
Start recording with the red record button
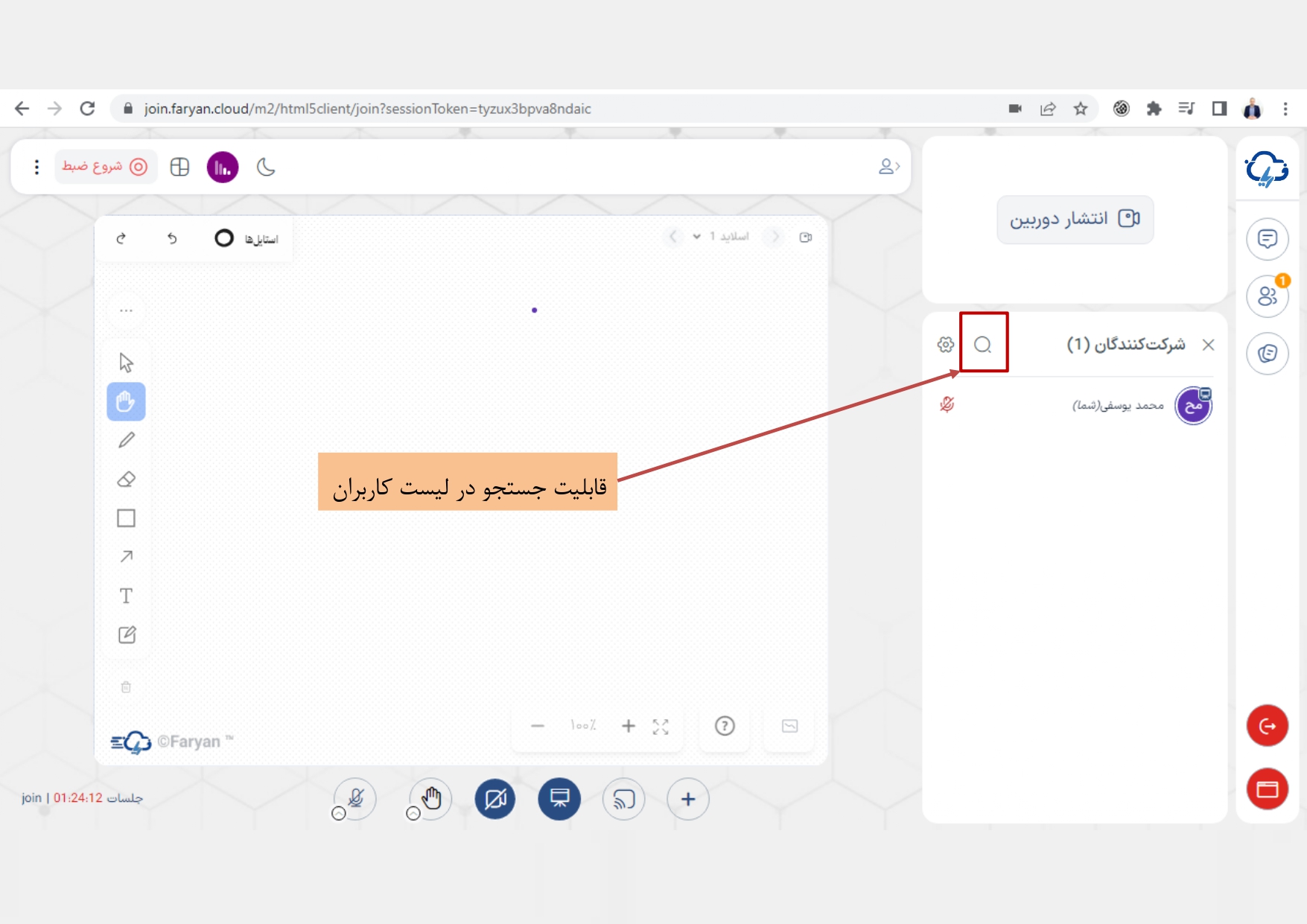coord(105,167)
